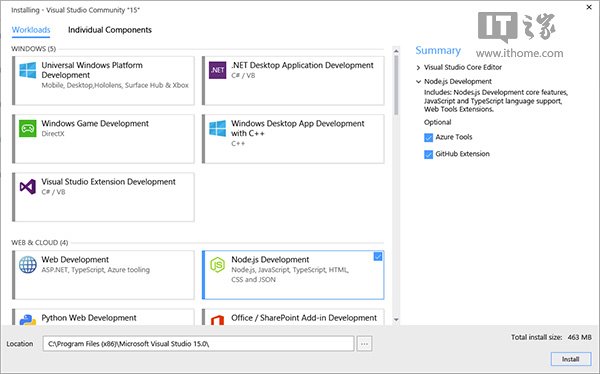Click the Windows Desktop App C++ logo icon
This screenshot has height=374, width=600.
tap(217, 128)
